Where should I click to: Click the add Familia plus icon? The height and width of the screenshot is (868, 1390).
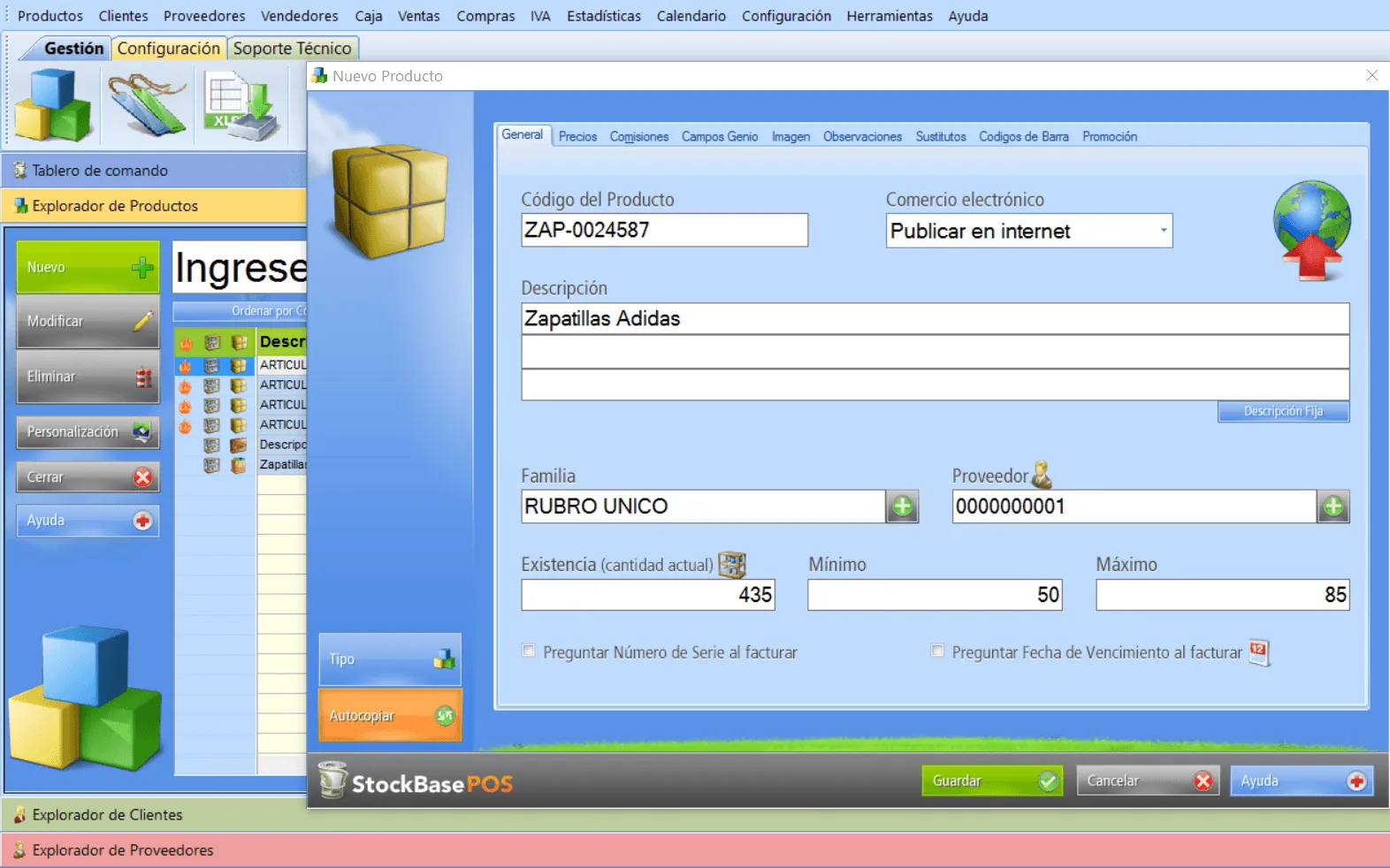(902, 506)
